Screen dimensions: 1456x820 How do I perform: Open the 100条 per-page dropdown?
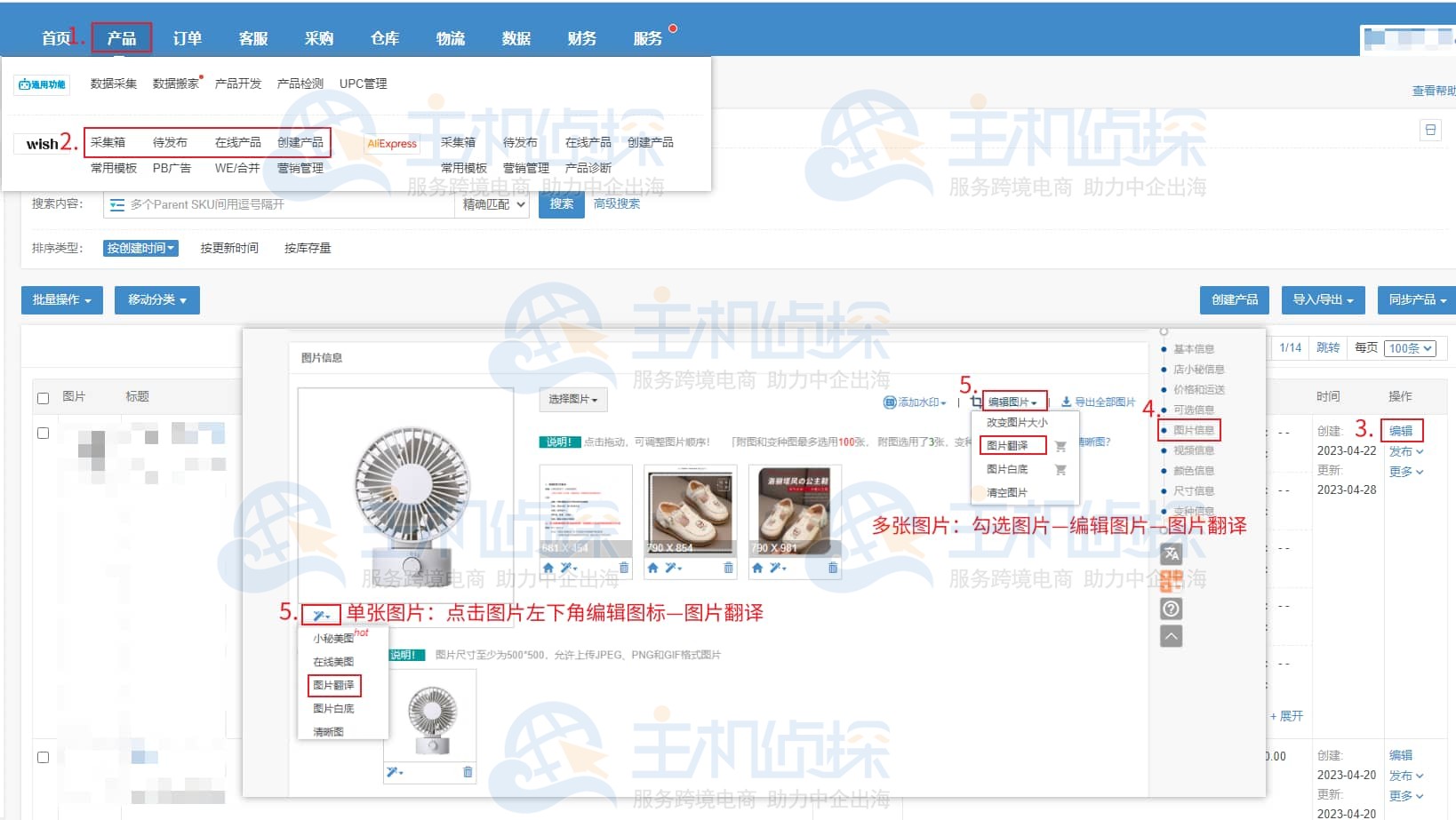point(1410,347)
